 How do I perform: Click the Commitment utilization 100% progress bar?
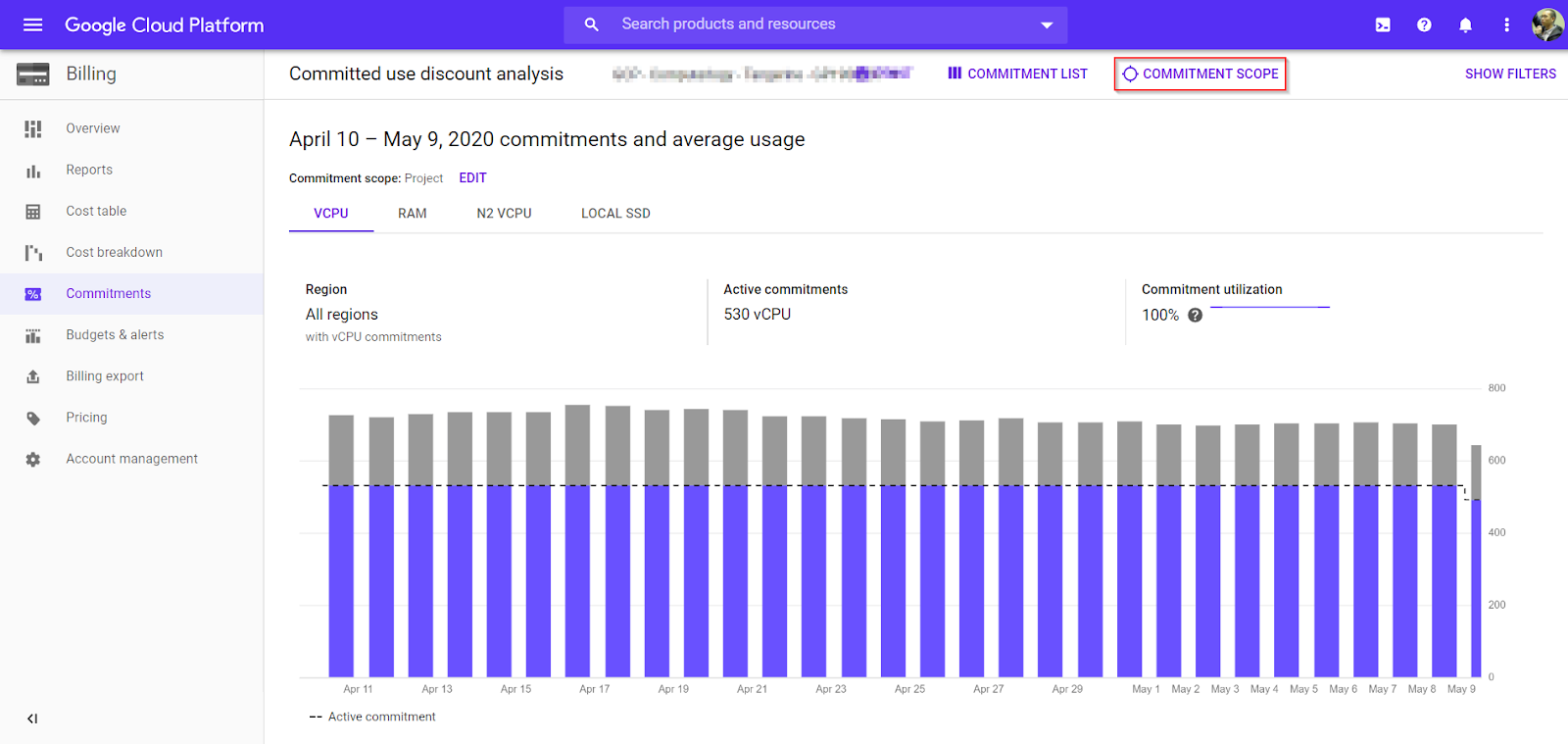pyautogui.click(x=1270, y=307)
